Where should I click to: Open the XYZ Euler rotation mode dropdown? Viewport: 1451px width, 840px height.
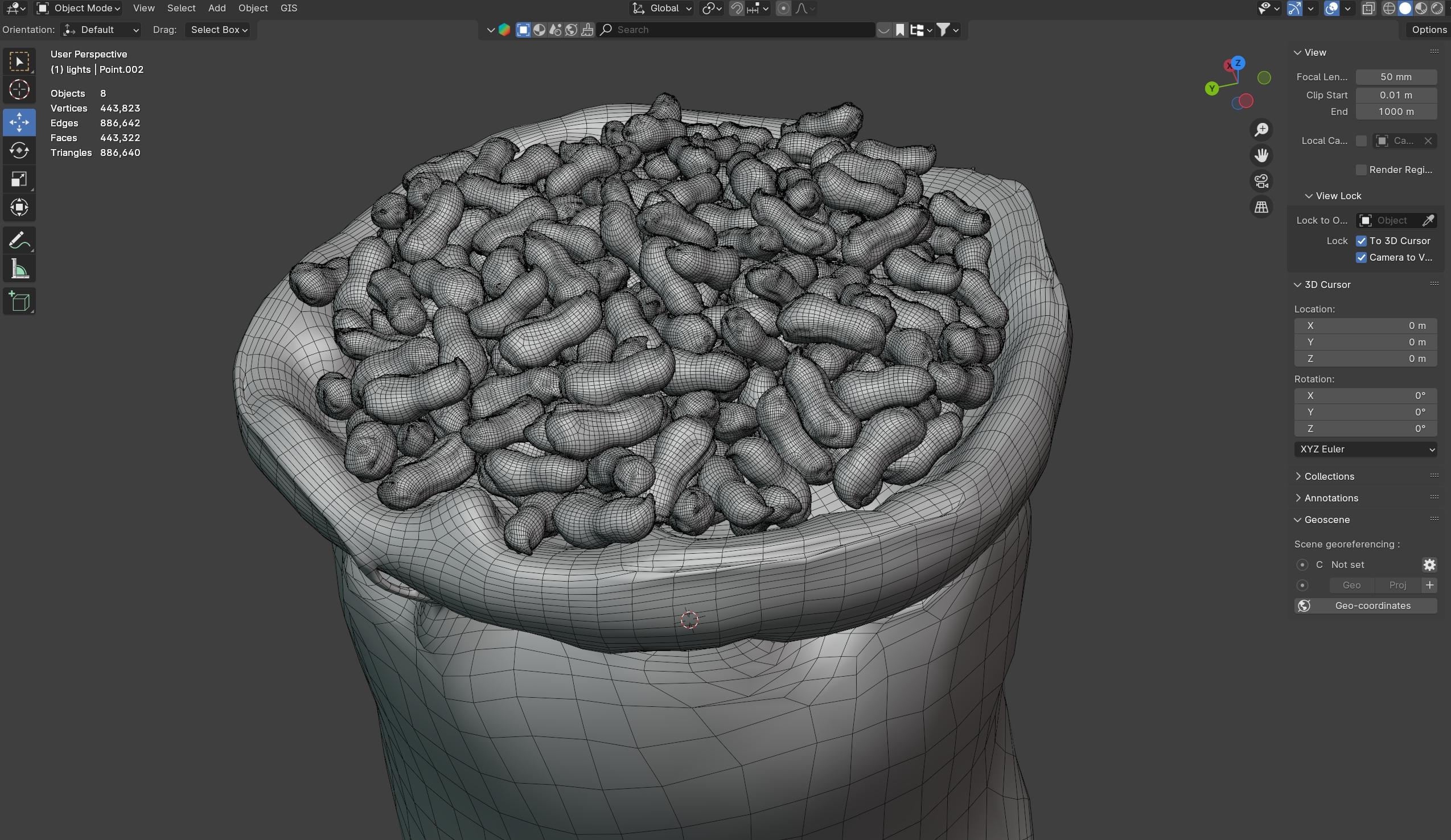coord(1364,449)
